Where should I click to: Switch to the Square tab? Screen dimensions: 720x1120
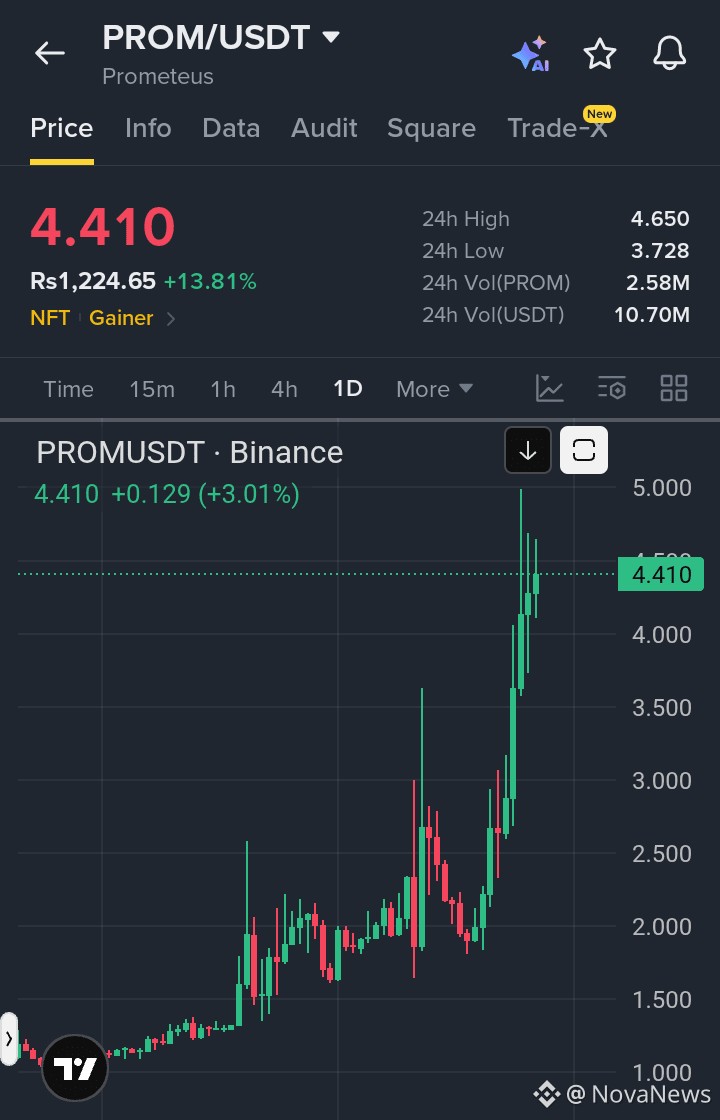431,129
